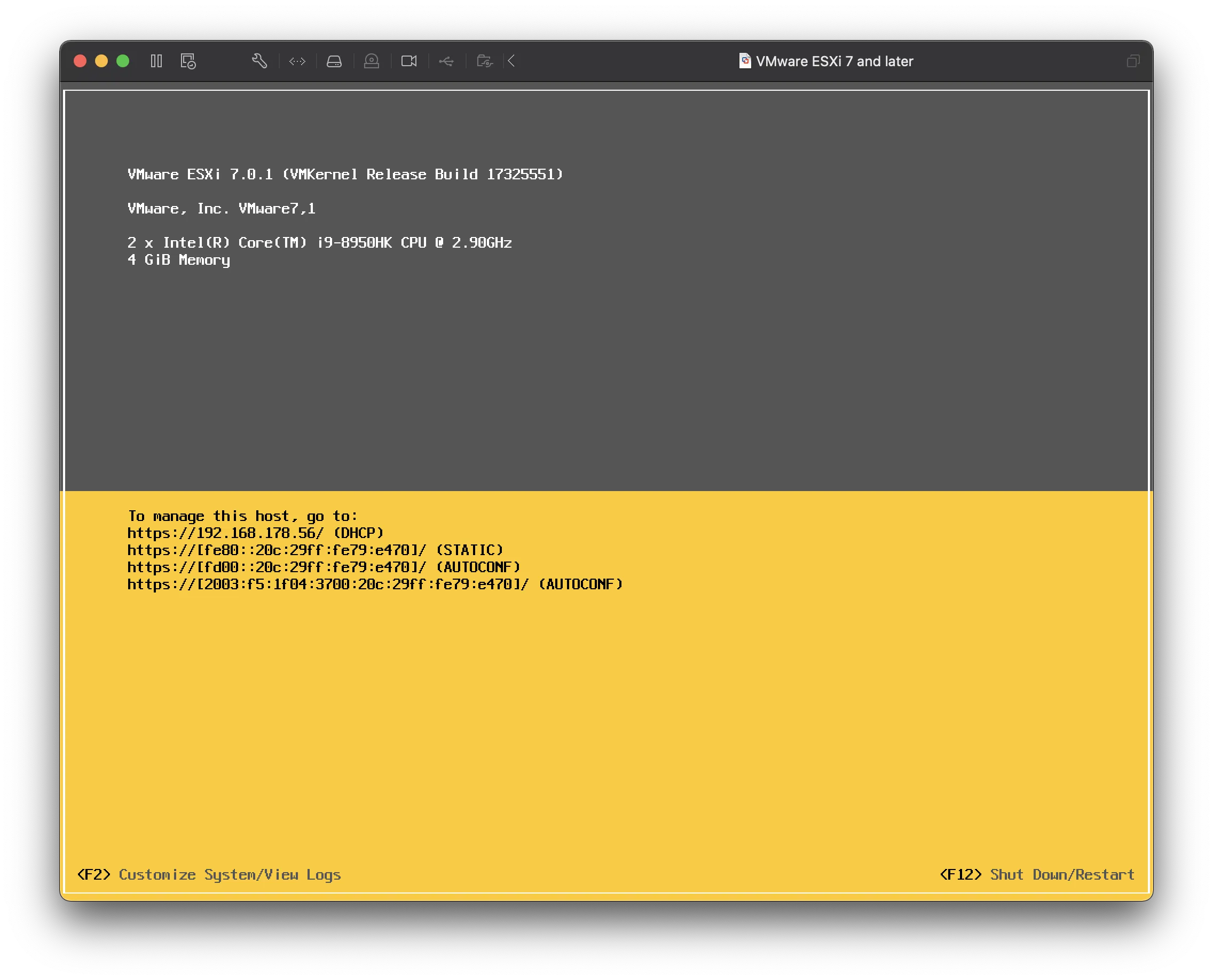Click F2 Customize System/View Logs
Image resolution: width=1213 pixels, height=980 pixels.
pos(209,874)
